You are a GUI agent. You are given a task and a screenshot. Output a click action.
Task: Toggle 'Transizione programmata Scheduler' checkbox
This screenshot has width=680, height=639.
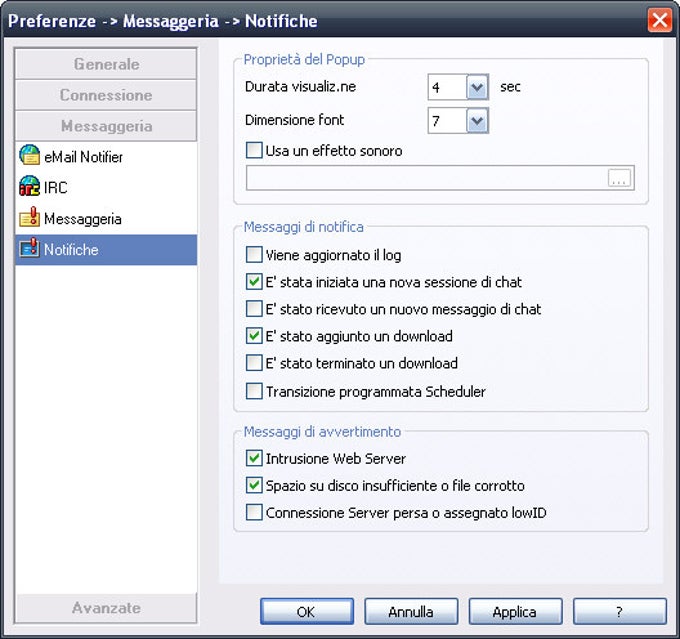pos(254,391)
